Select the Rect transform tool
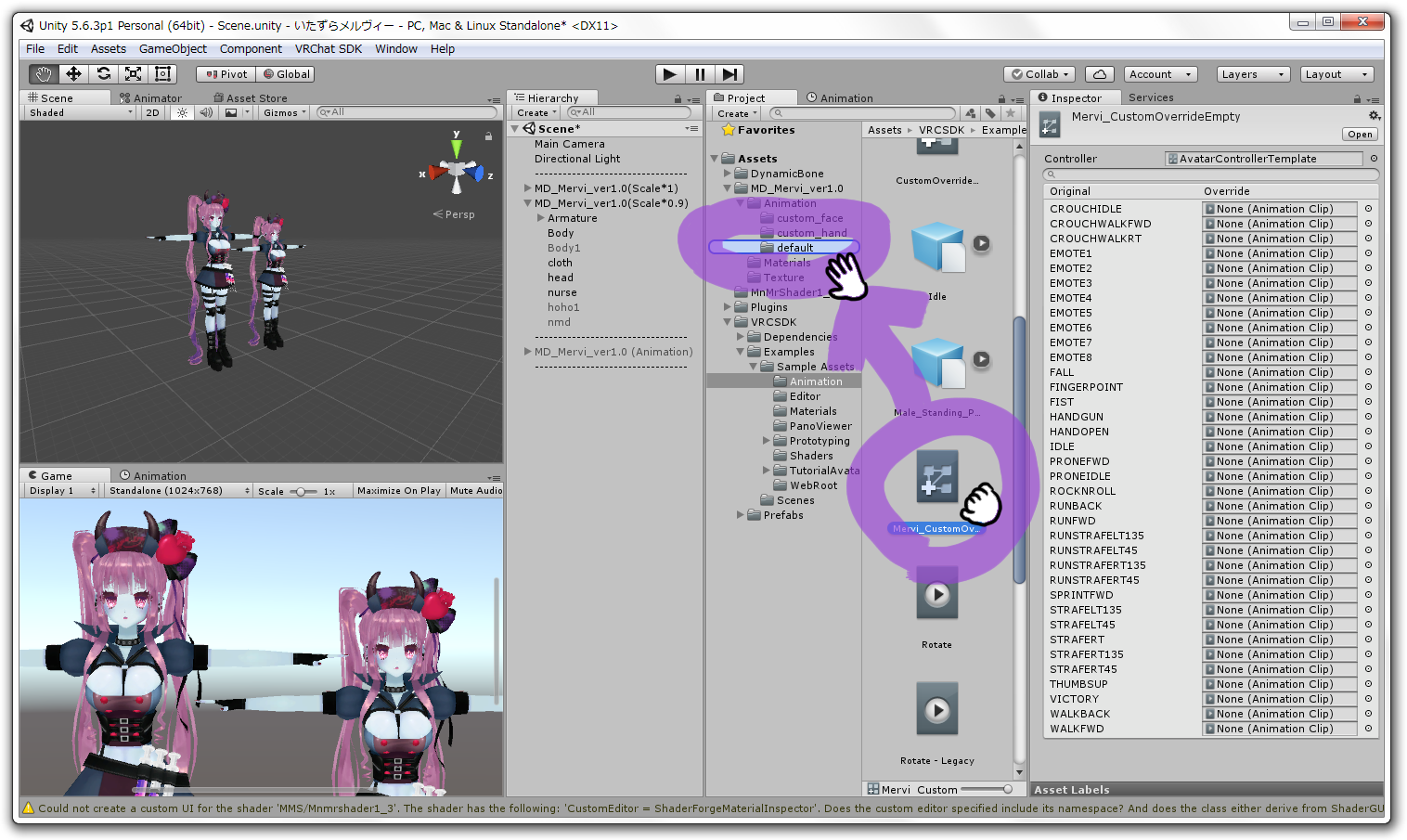This screenshot has width=1407, height=840. [162, 74]
